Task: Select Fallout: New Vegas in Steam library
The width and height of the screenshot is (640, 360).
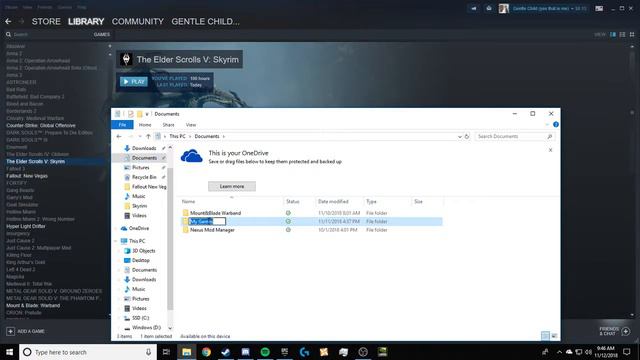Action: [x=27, y=176]
